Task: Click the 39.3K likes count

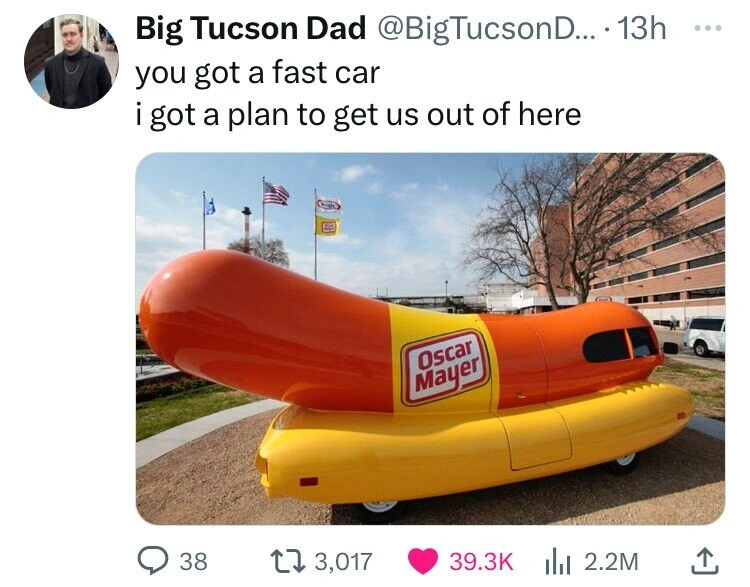Action: tap(481, 561)
